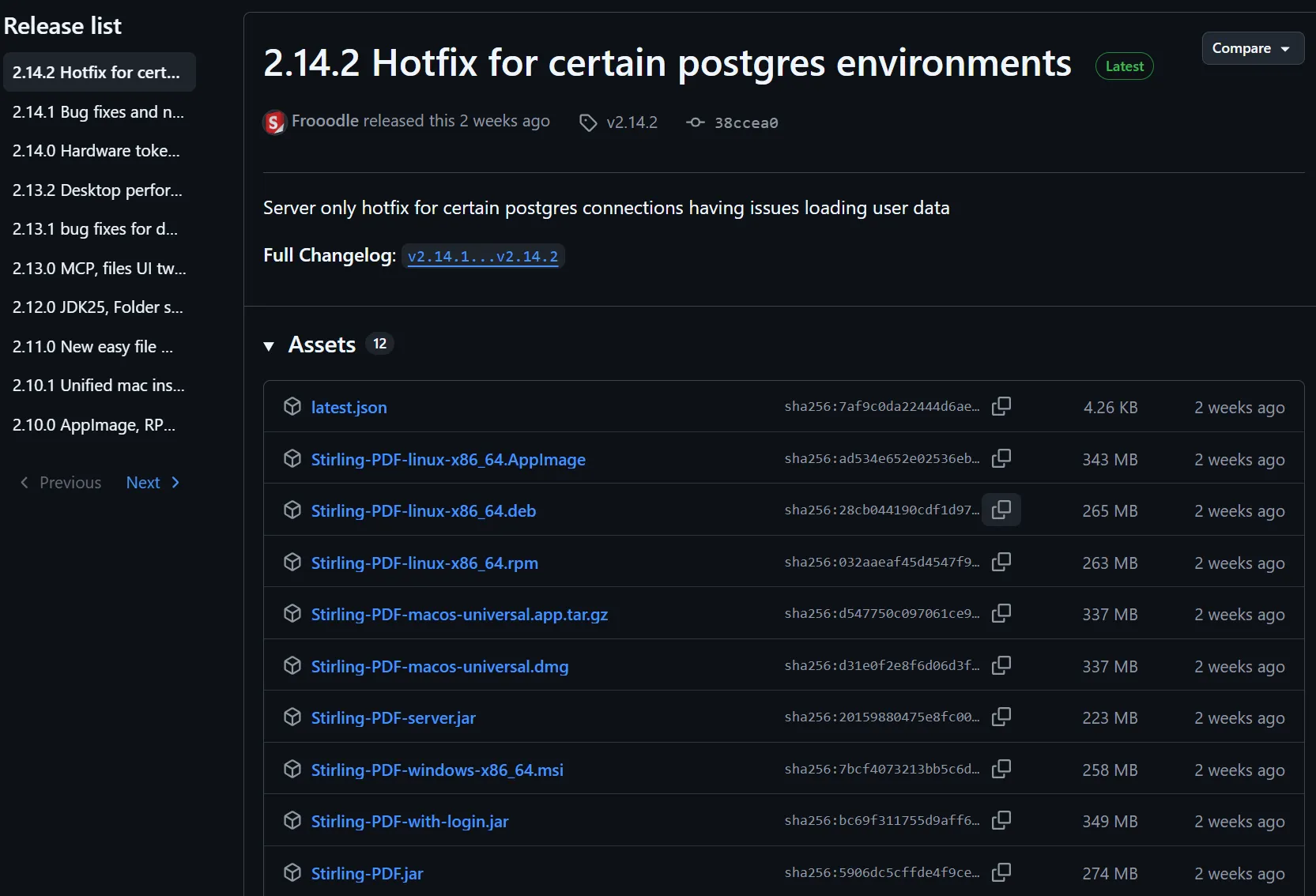Click the green Latest badge

pos(1125,66)
